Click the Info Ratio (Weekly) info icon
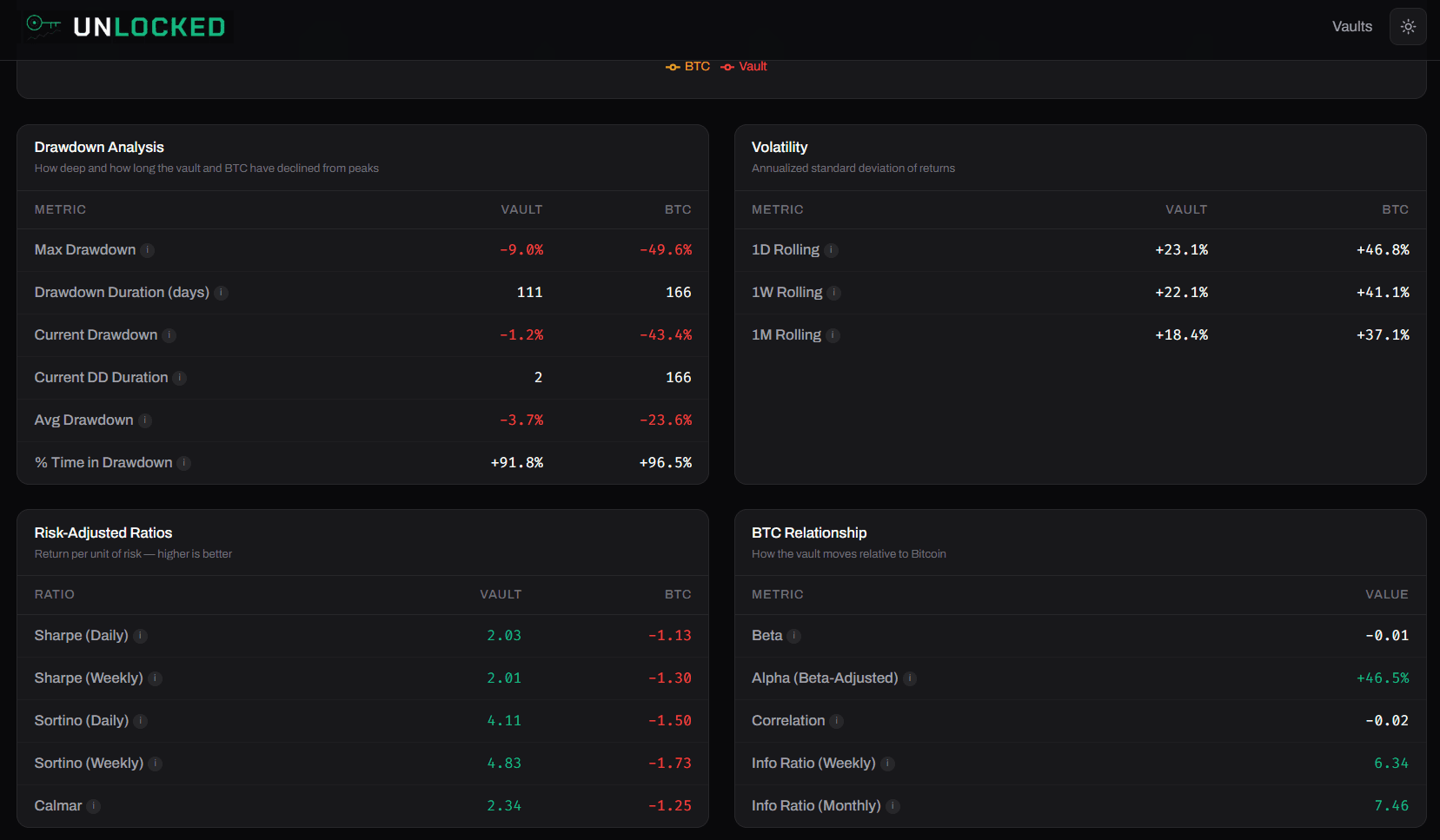The height and width of the screenshot is (840, 1440). 887,764
